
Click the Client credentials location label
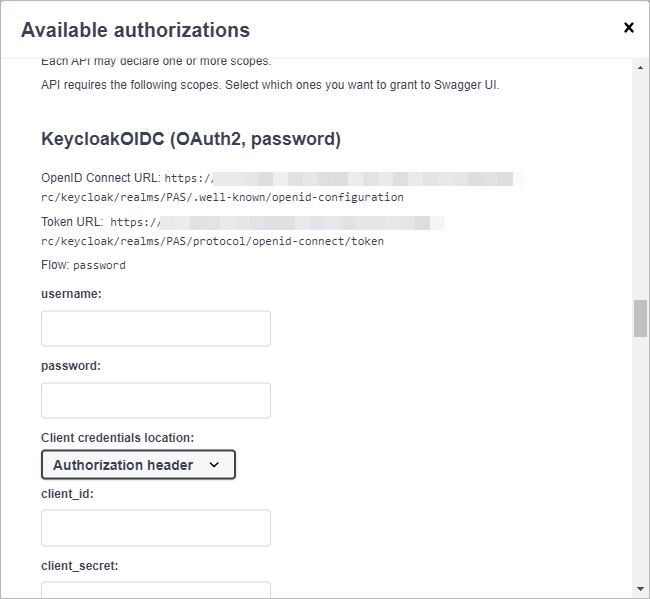pyautogui.click(x=117, y=437)
